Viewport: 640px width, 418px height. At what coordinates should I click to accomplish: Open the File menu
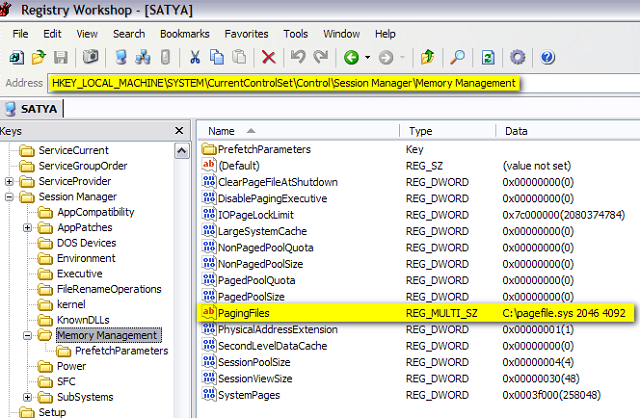(20, 34)
